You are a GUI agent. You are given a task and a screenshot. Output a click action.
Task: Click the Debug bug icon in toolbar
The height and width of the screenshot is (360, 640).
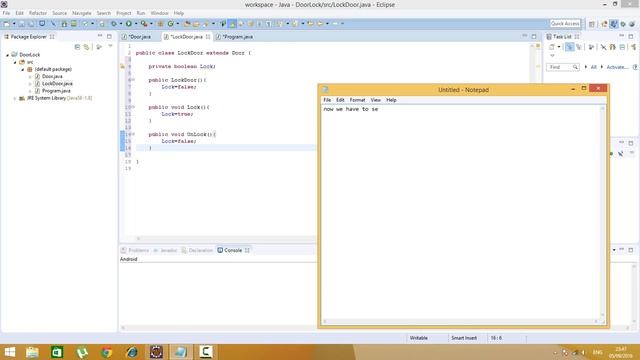pyautogui.click(x=113, y=24)
